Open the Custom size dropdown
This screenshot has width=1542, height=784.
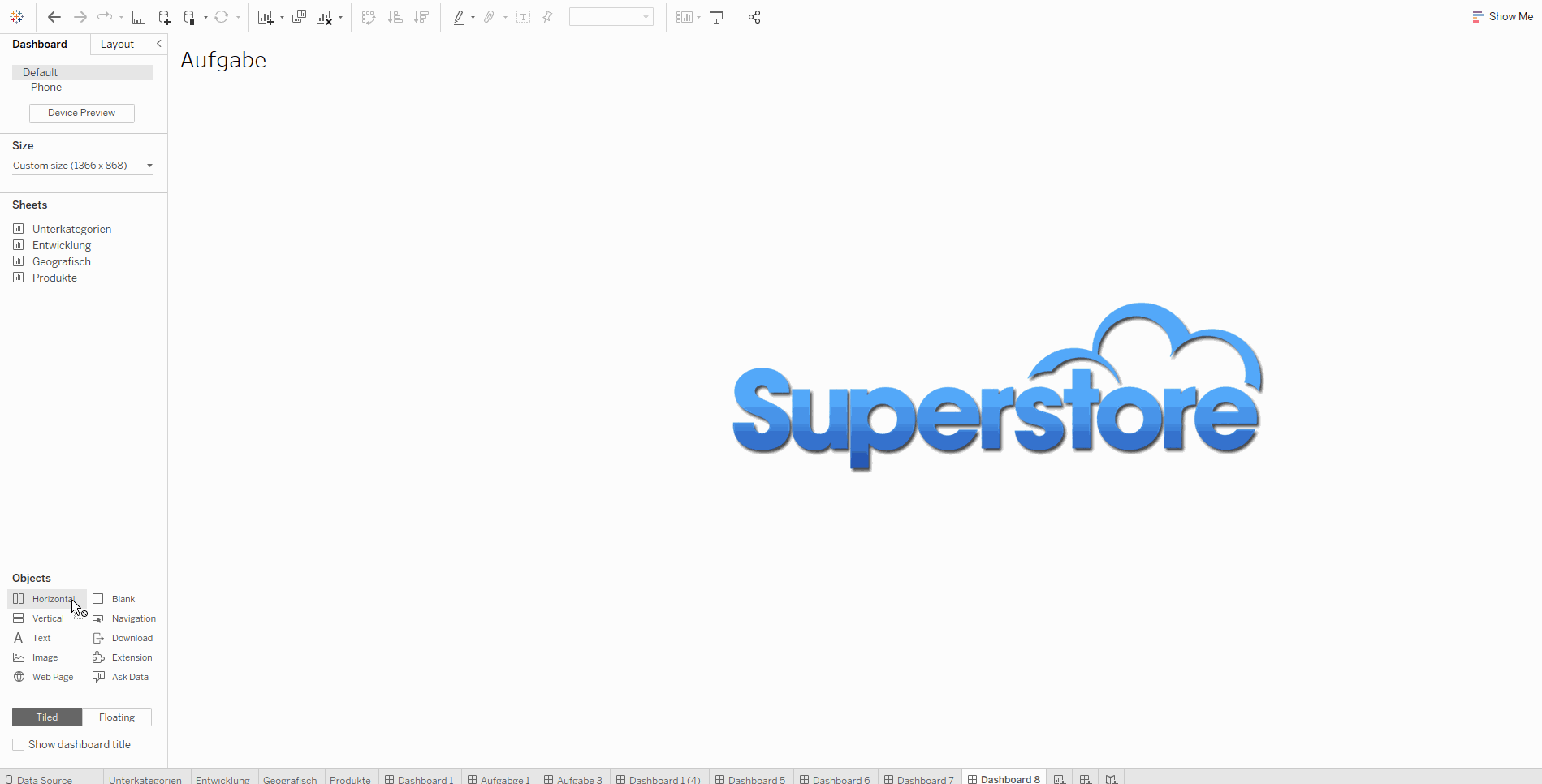[x=83, y=166]
